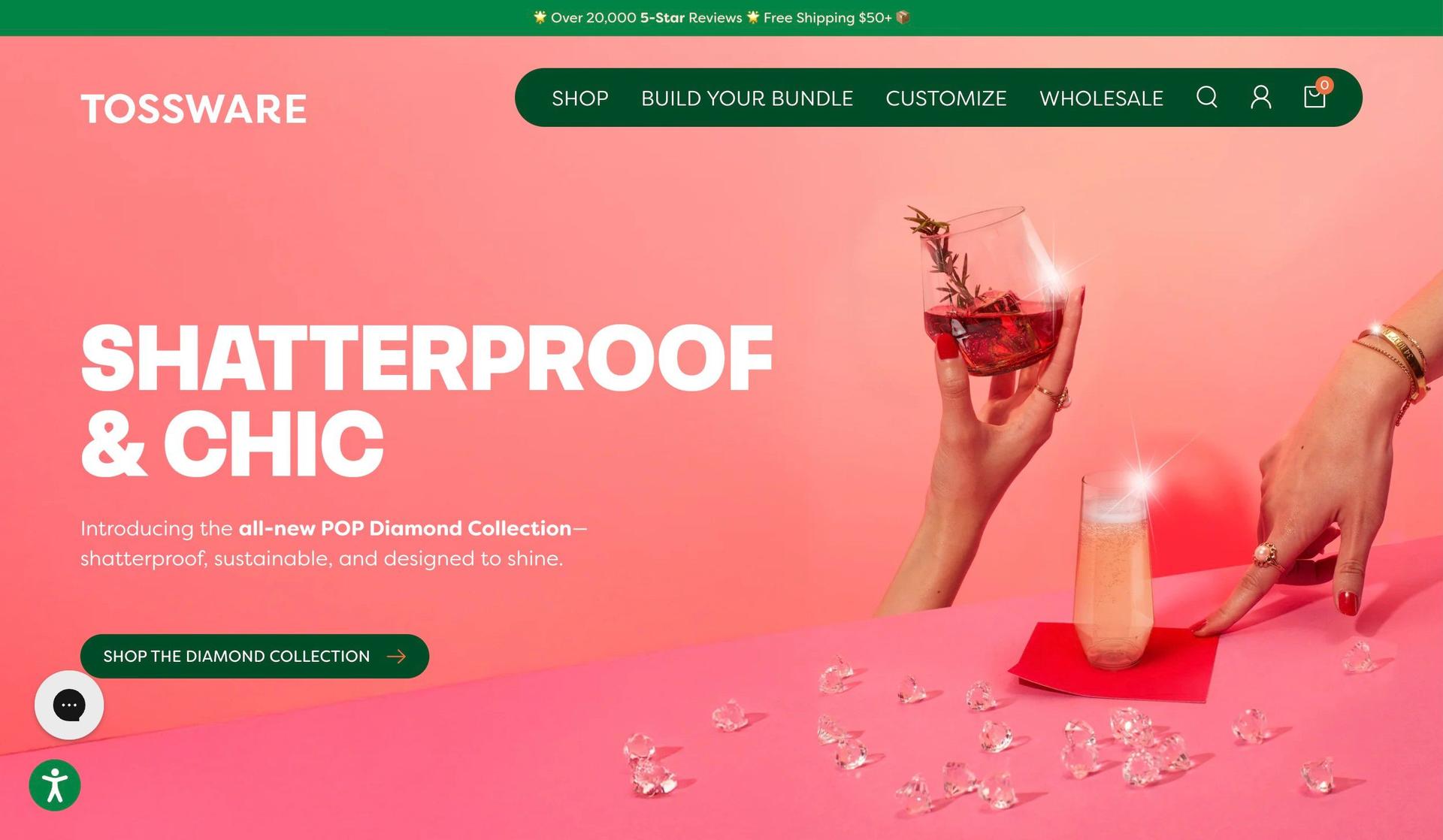Open the shopping bag cart icon
This screenshot has height=840, width=1443.
coord(1315,95)
